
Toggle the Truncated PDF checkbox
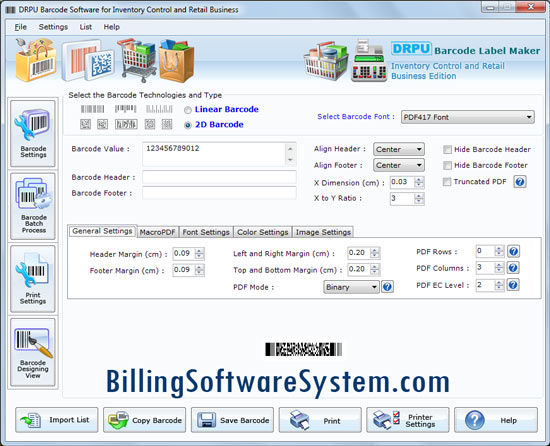(x=447, y=182)
